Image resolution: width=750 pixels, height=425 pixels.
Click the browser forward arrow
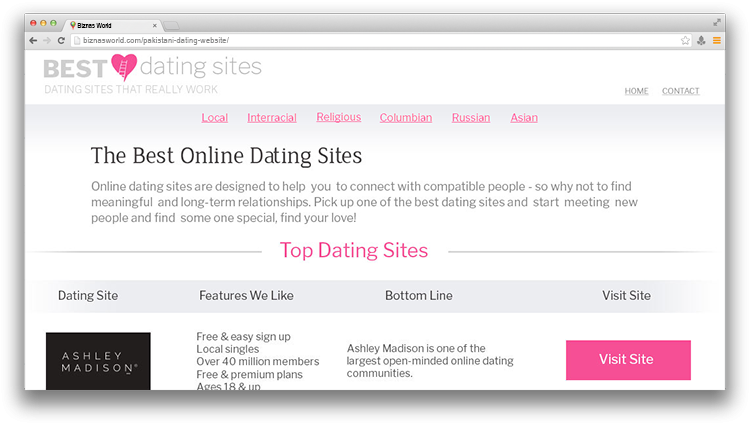(x=47, y=41)
